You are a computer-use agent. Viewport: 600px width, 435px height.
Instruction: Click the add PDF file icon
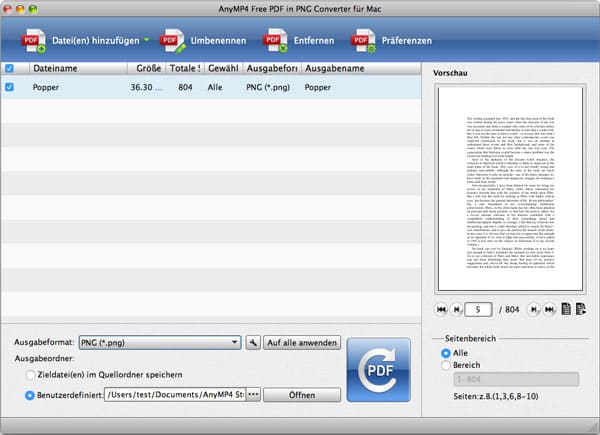pyautogui.click(x=34, y=41)
